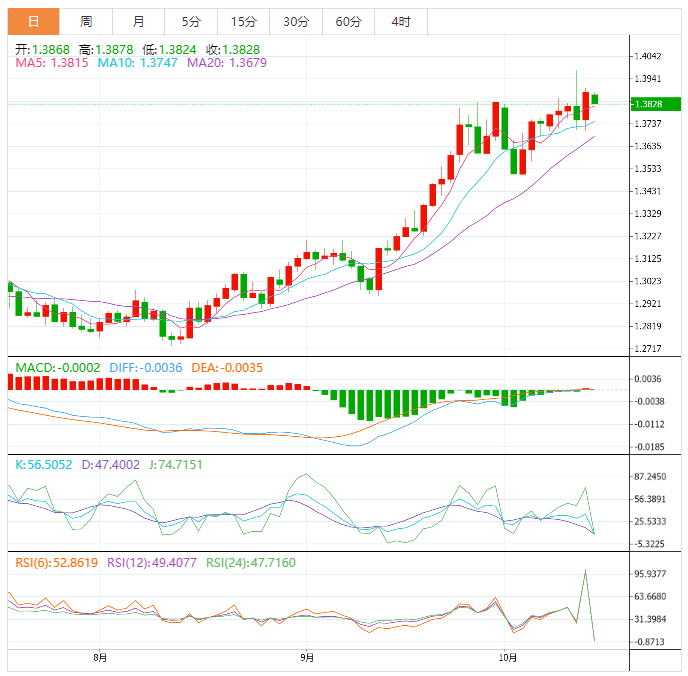The width and height of the screenshot is (688, 676).
Task: Click the RSI(12):49.4077 label
Action: pos(152,562)
